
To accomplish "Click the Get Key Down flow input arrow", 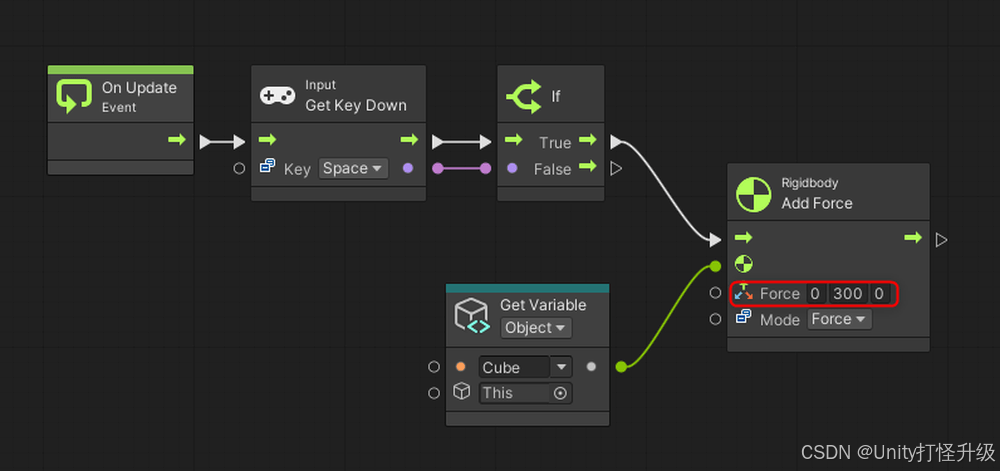I will pyautogui.click(x=267, y=140).
